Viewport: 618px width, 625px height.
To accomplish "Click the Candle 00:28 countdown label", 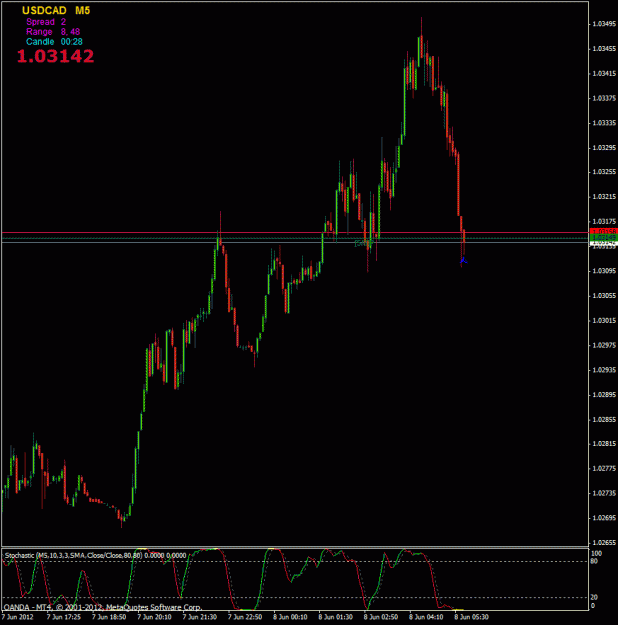I will [54, 42].
